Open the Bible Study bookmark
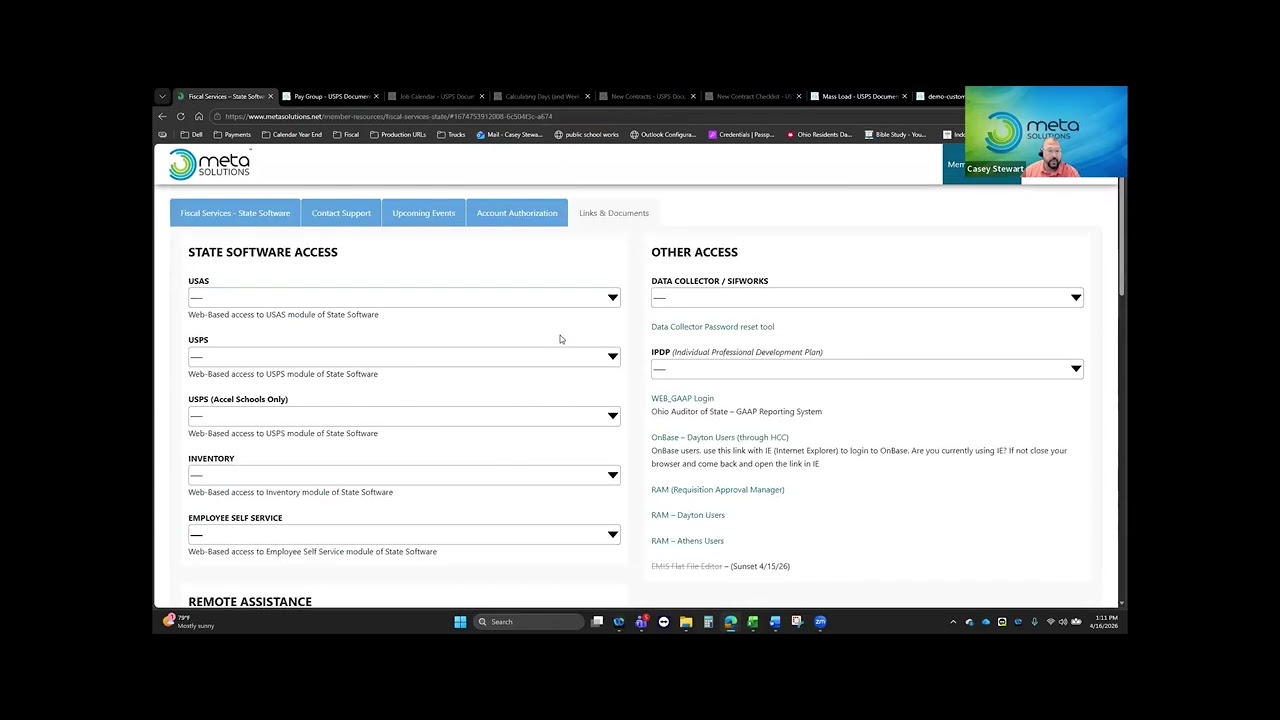 pyautogui.click(x=896, y=134)
